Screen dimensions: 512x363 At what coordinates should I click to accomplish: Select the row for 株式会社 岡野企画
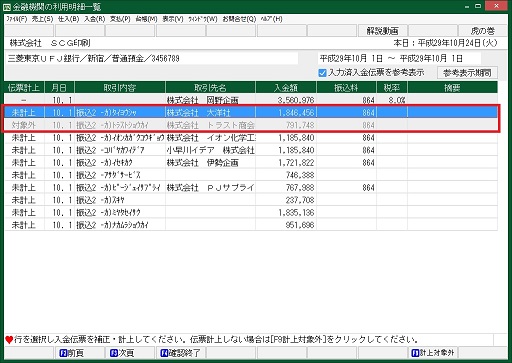pos(251,100)
